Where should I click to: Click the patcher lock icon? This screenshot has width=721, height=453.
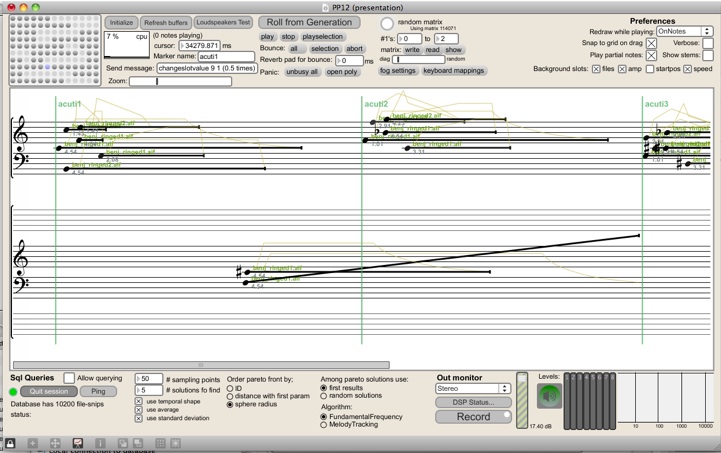[x=10, y=443]
